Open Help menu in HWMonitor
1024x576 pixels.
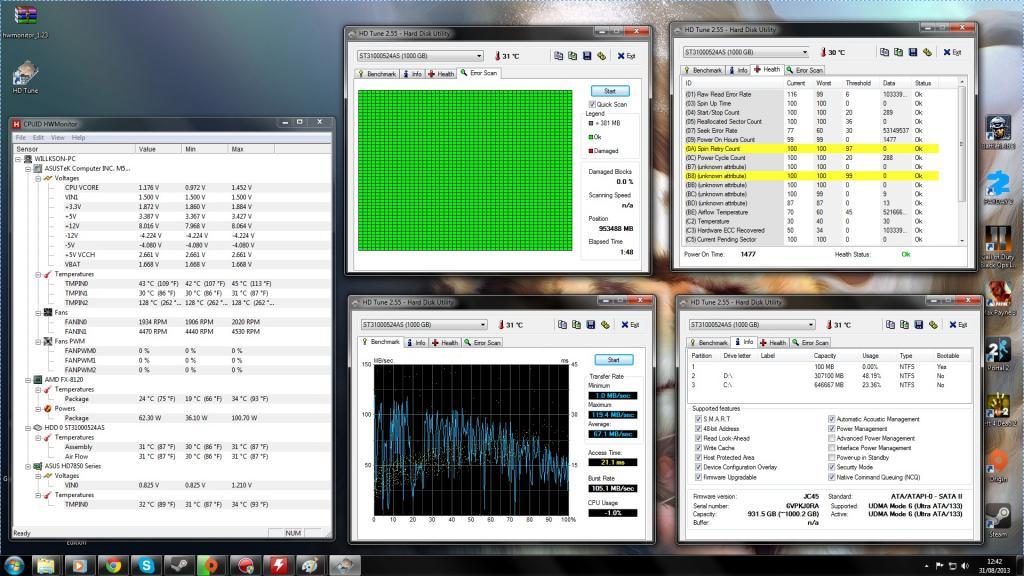point(78,138)
